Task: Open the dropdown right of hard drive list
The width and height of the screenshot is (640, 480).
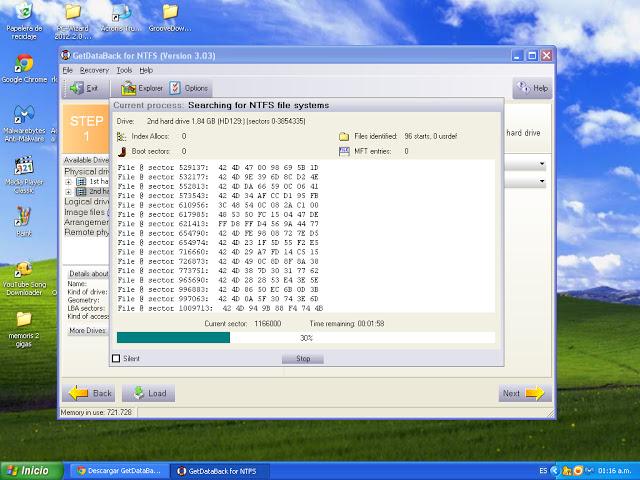Action: pos(542,163)
